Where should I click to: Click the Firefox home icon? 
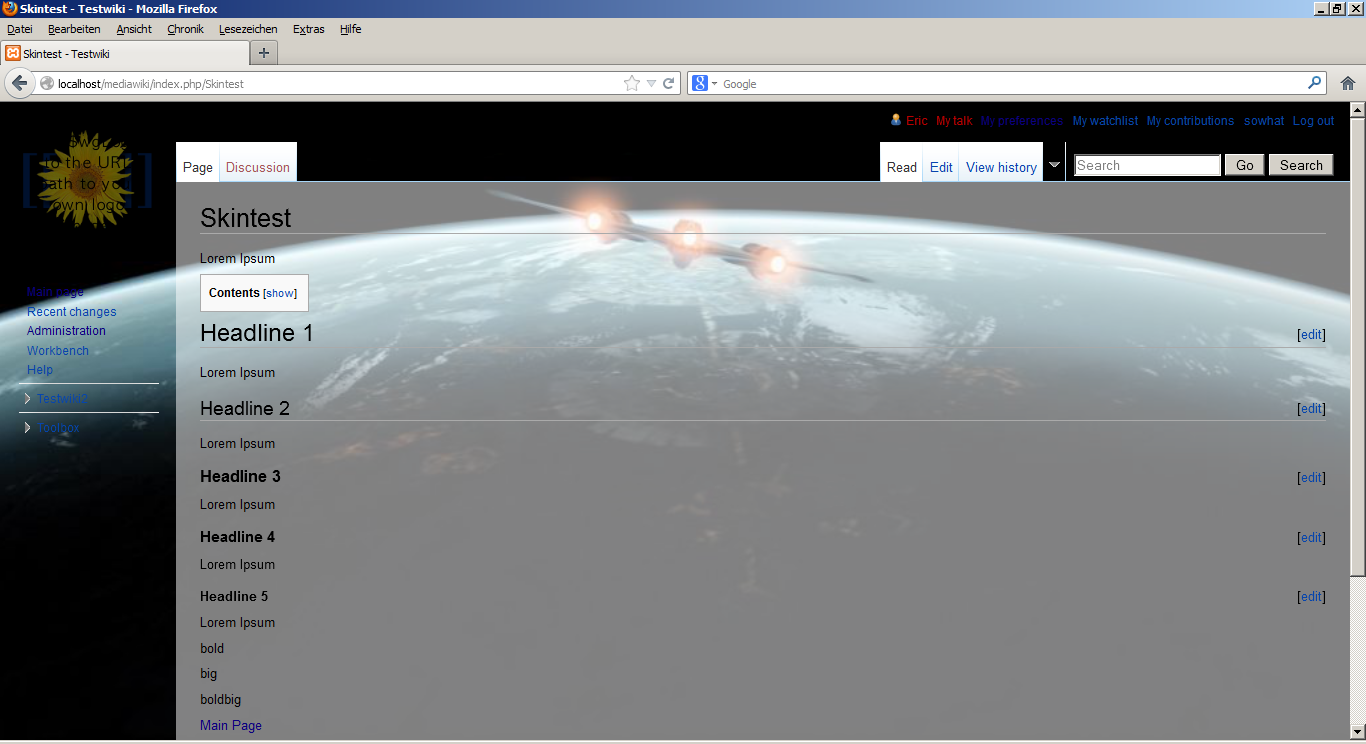point(1348,84)
